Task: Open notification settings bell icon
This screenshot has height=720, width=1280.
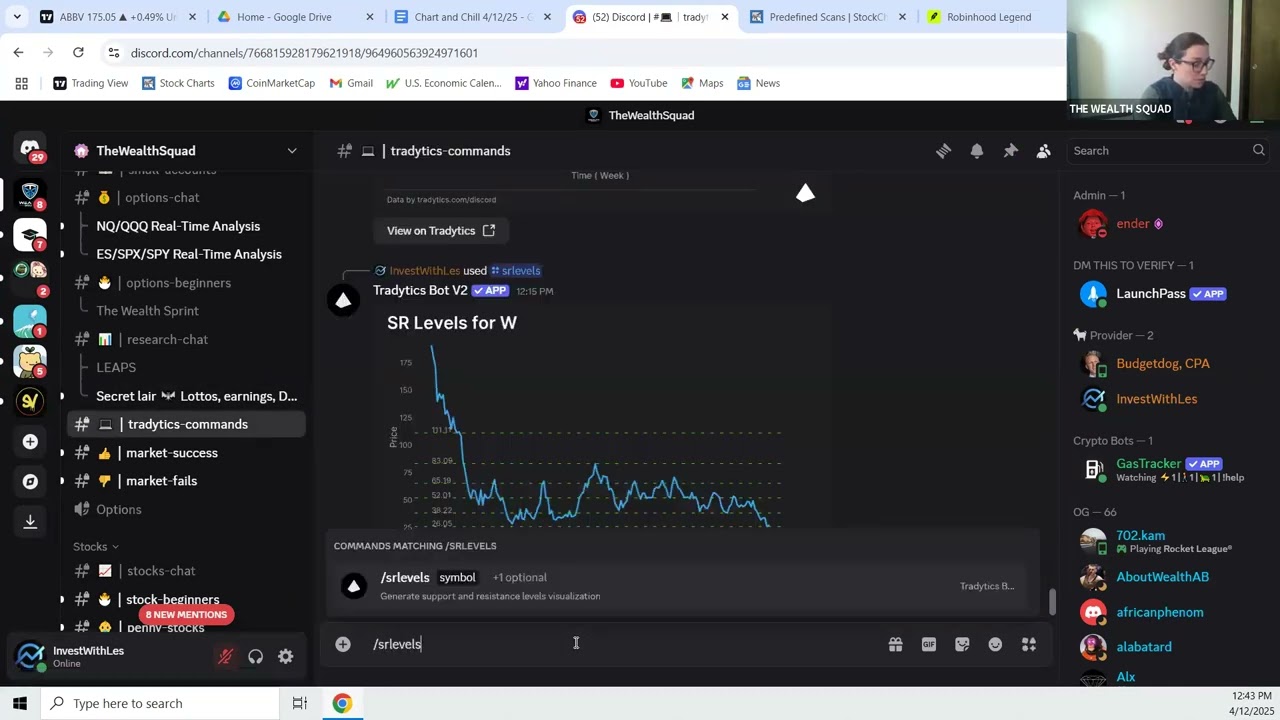Action: (x=977, y=151)
